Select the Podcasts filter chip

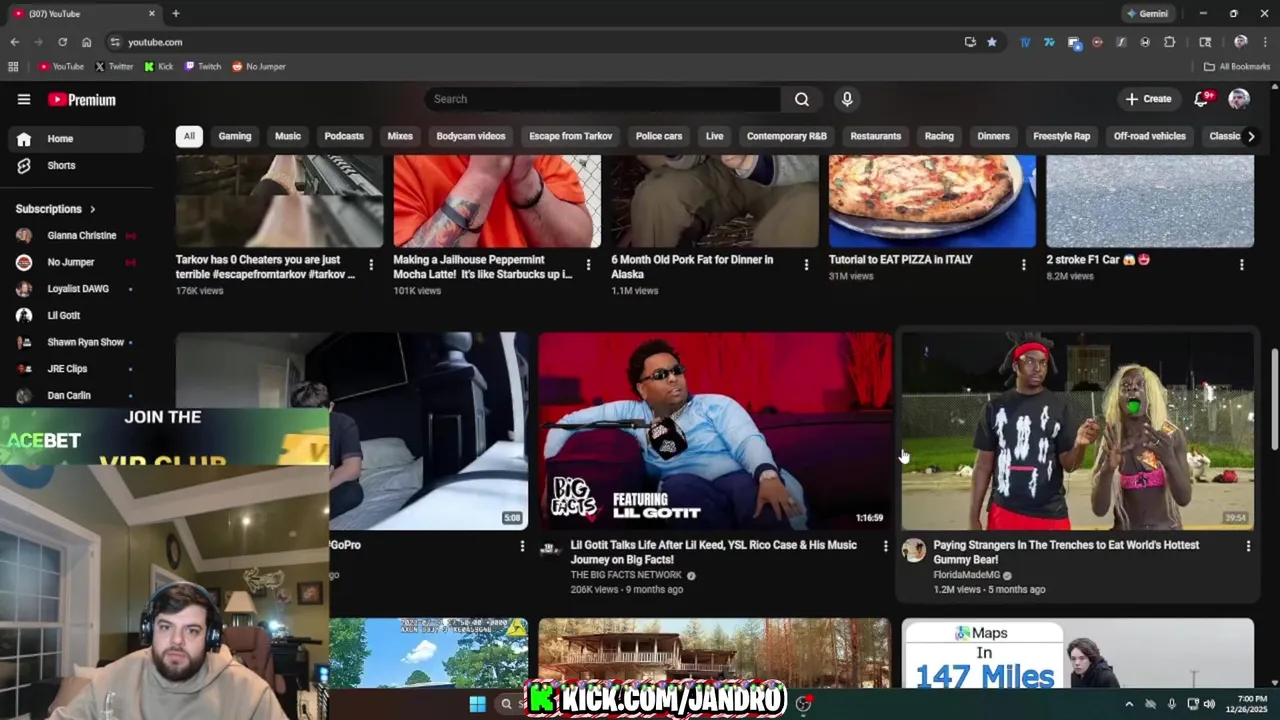(344, 136)
